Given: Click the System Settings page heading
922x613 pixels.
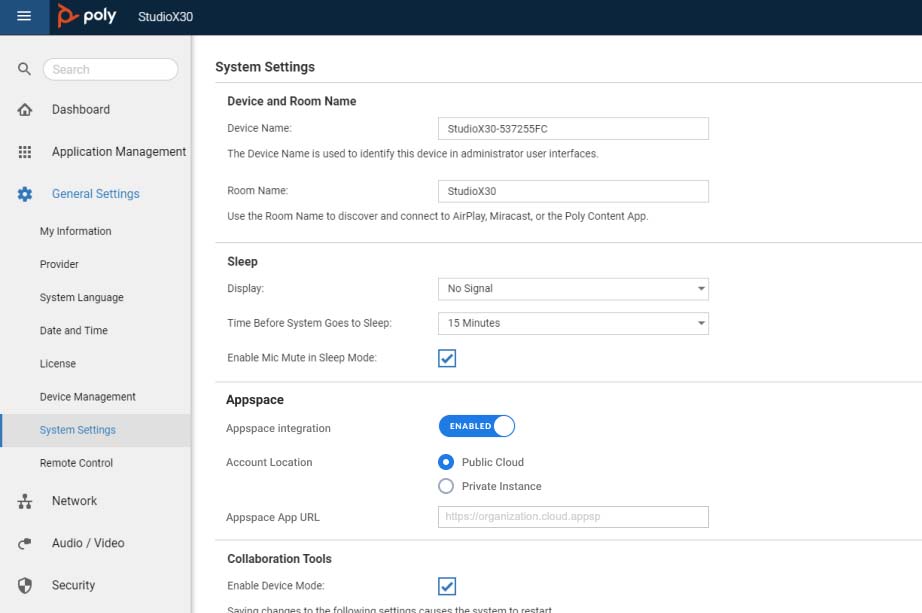Looking at the screenshot, I should pos(265,66).
